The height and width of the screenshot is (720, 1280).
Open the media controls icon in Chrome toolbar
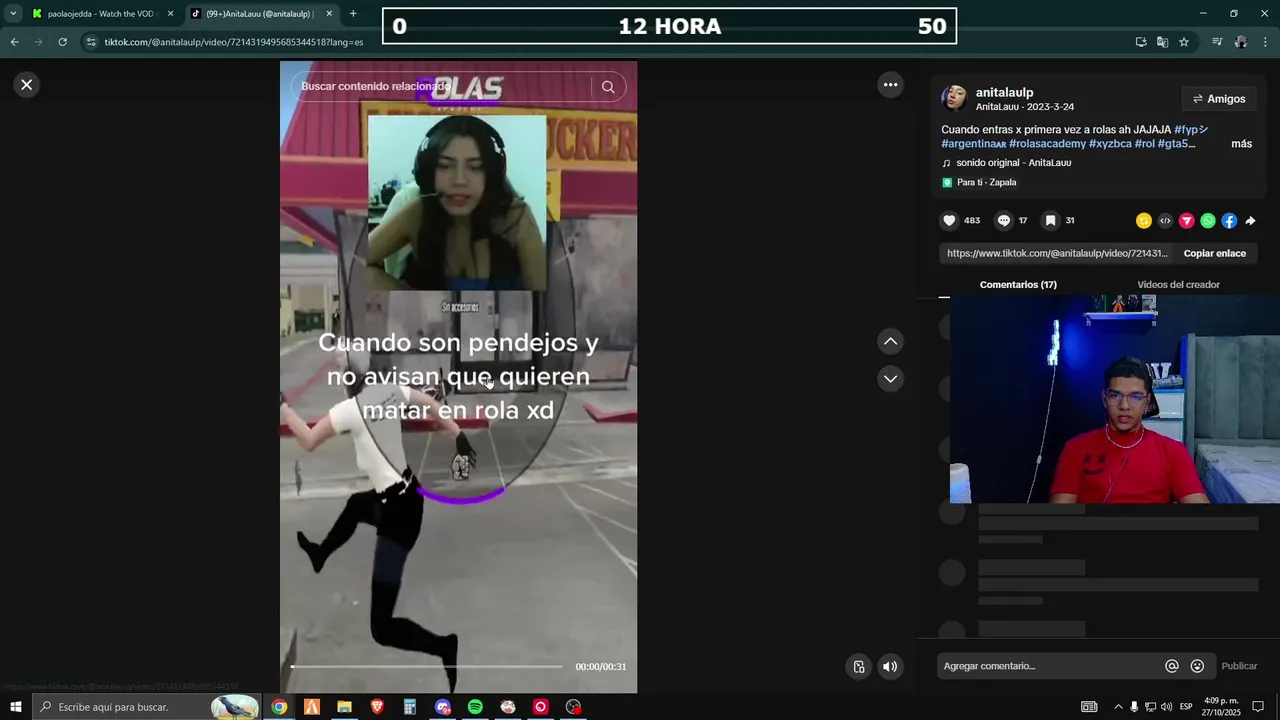point(1217,42)
